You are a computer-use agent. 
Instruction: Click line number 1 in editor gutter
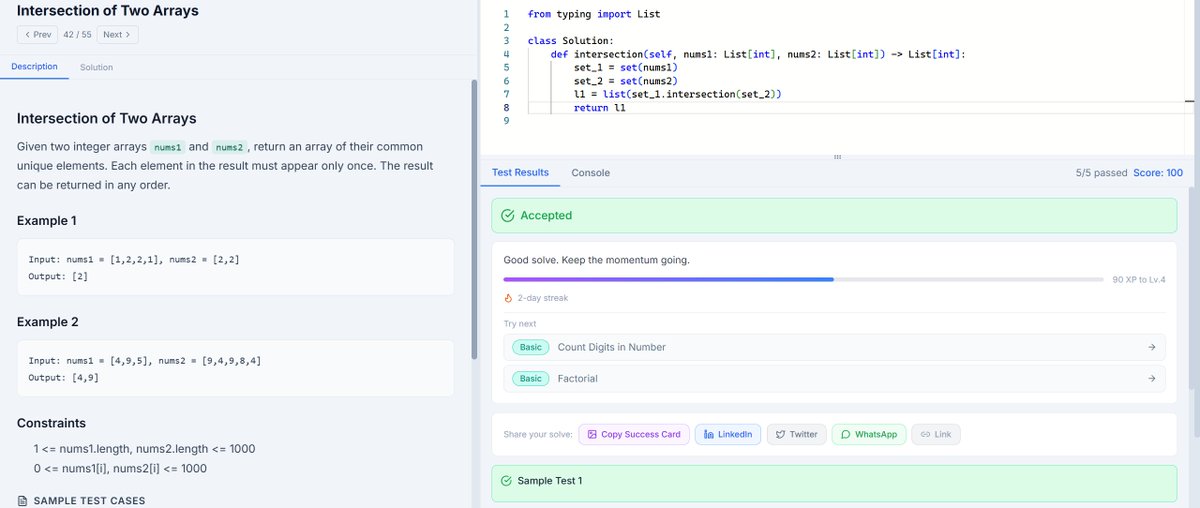pyautogui.click(x=506, y=14)
